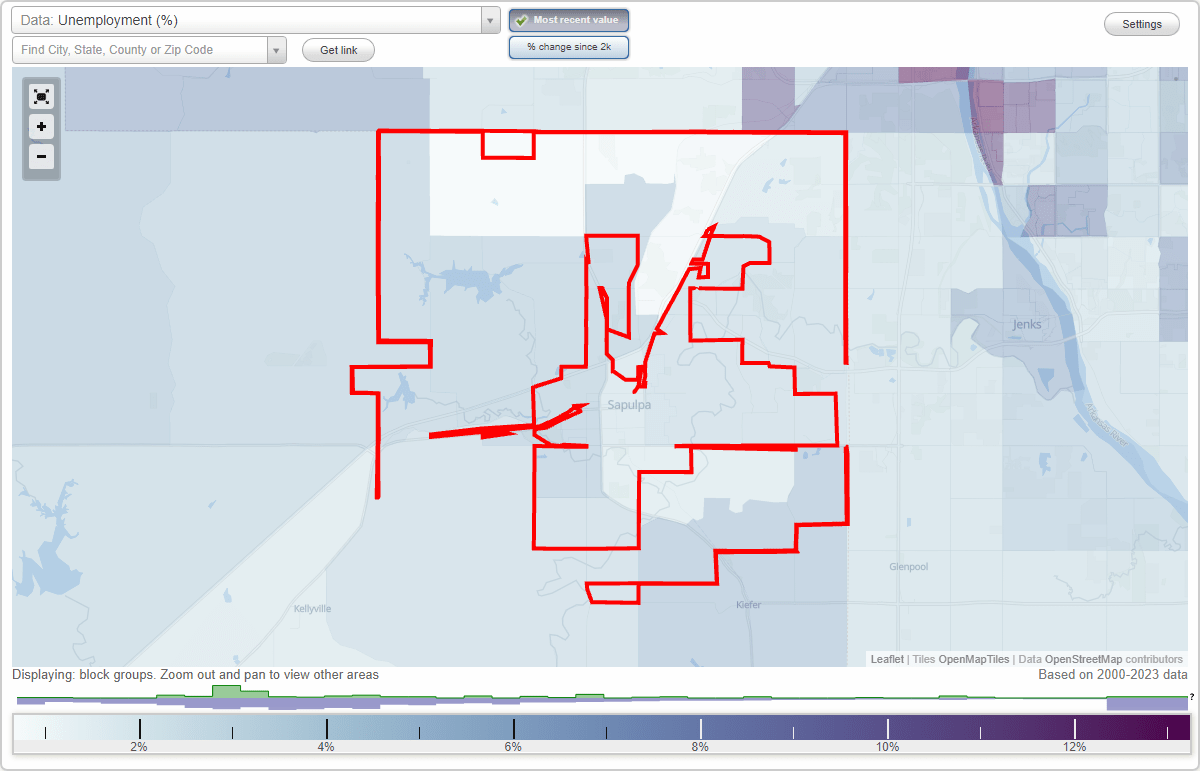The height and width of the screenshot is (771, 1200).
Task: Click the Jenks label on map
Action: pyautogui.click(x=1027, y=325)
